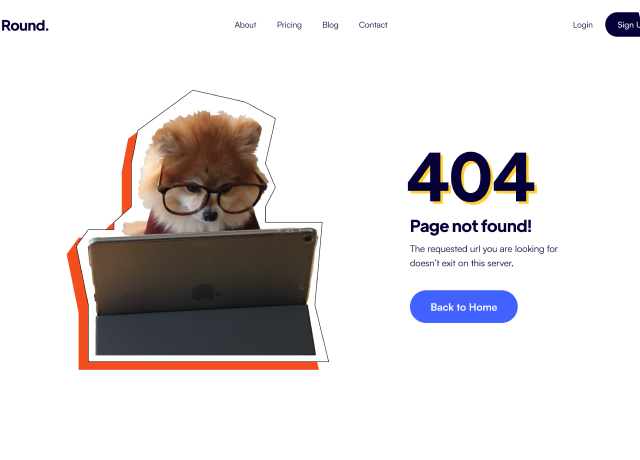Image resolution: width=640 pixels, height=460 pixels.
Task: Navigate to the Contact page
Action: point(373,25)
